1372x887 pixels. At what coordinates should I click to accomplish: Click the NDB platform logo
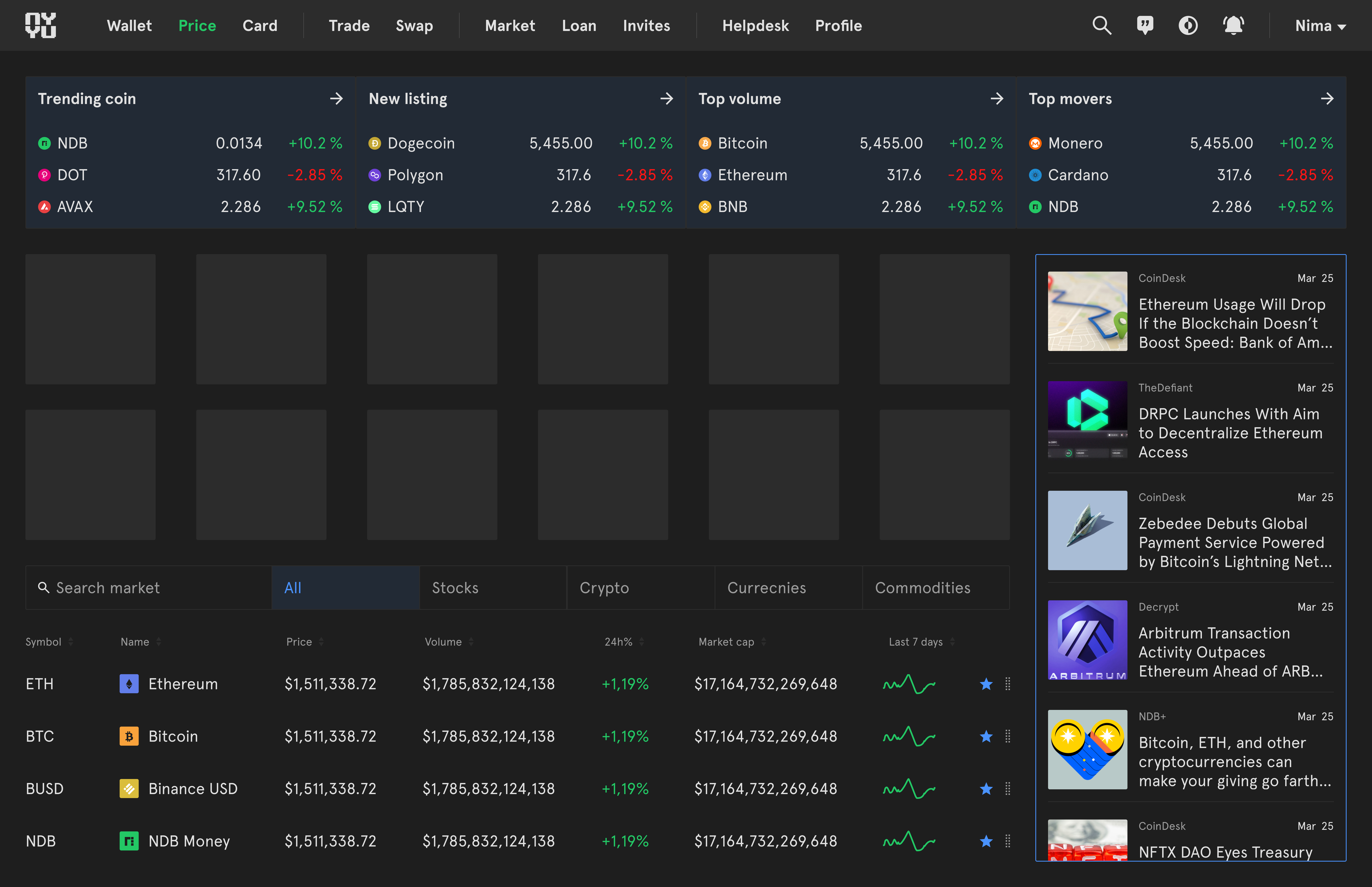coord(40,25)
